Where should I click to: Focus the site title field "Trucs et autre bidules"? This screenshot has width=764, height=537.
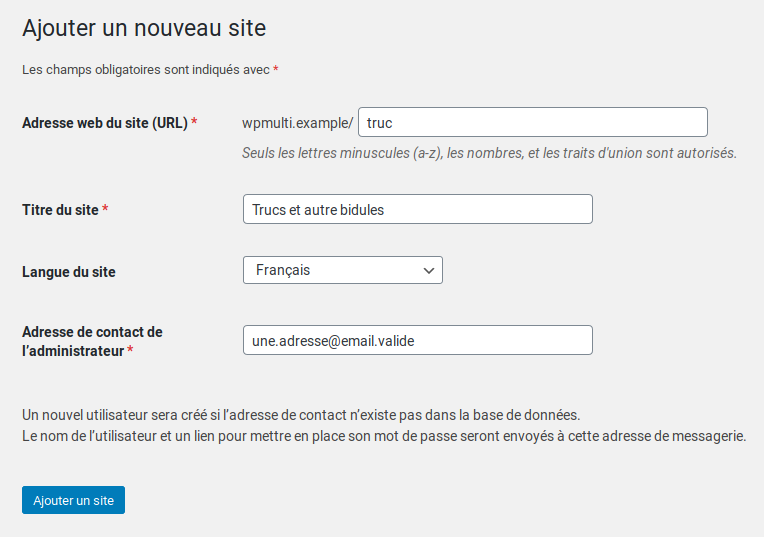pyautogui.click(x=417, y=210)
